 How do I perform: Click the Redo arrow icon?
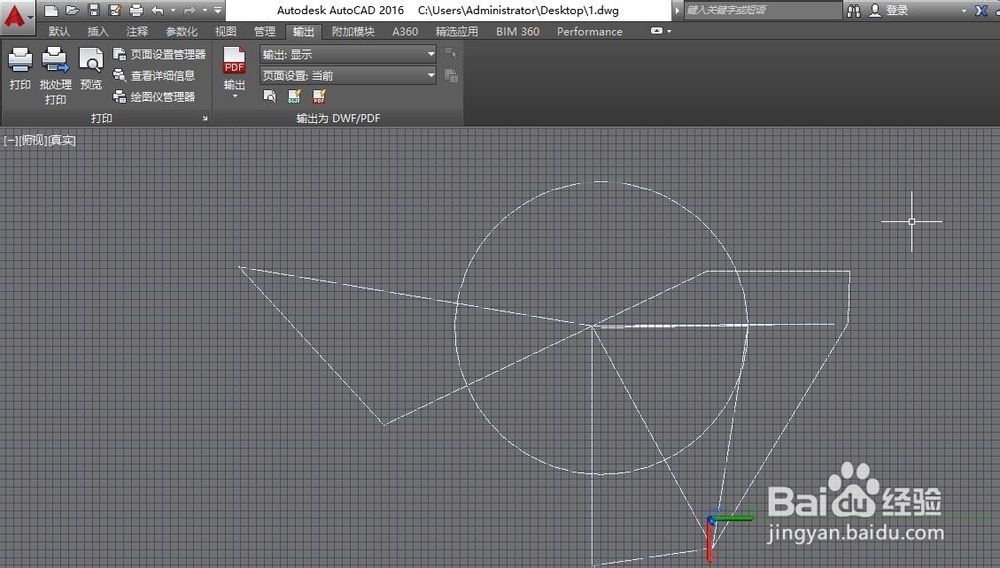click(x=189, y=10)
